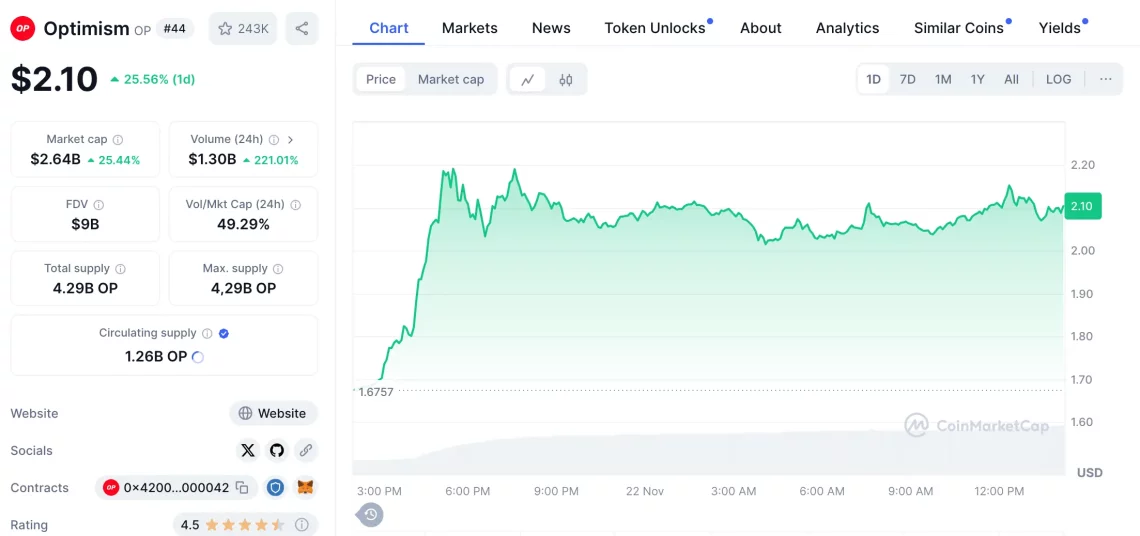
Task: Toggle LOG scale on chart
Action: click(x=1059, y=79)
